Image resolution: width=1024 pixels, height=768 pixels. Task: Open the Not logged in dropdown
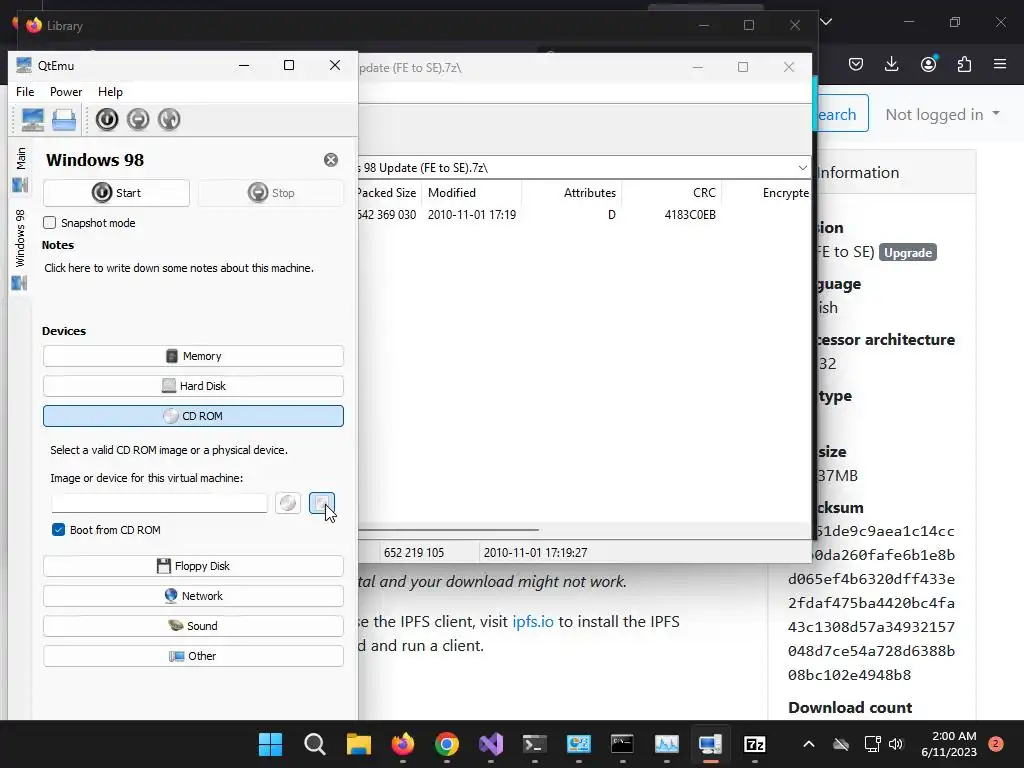click(x=942, y=114)
